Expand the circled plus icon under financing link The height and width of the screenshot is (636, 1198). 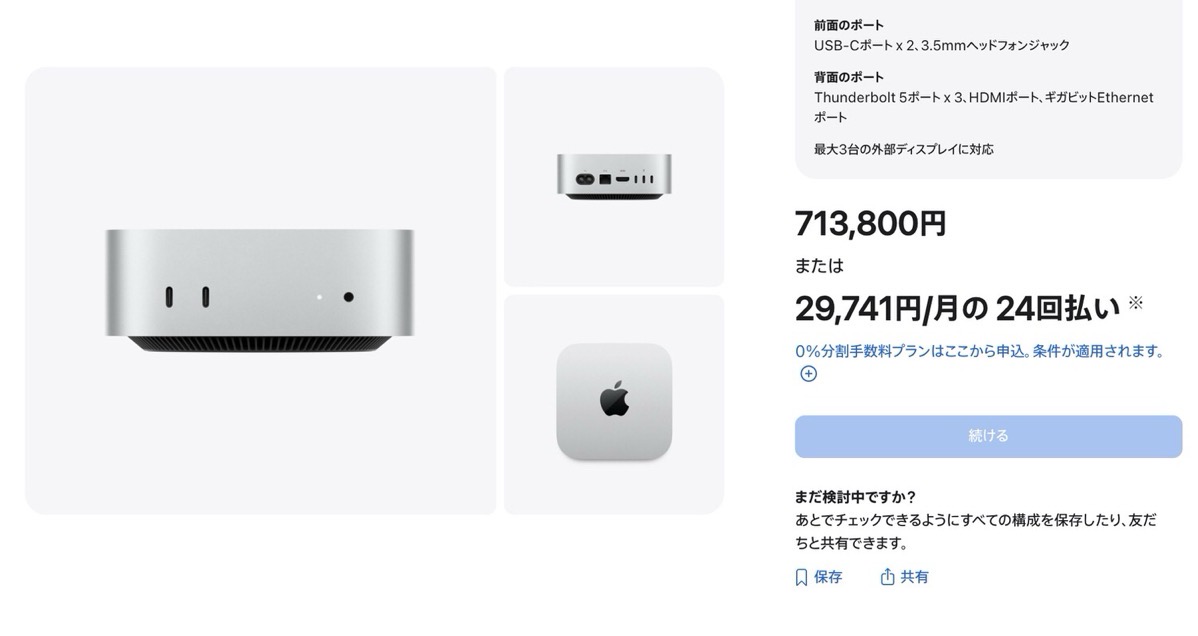point(808,373)
